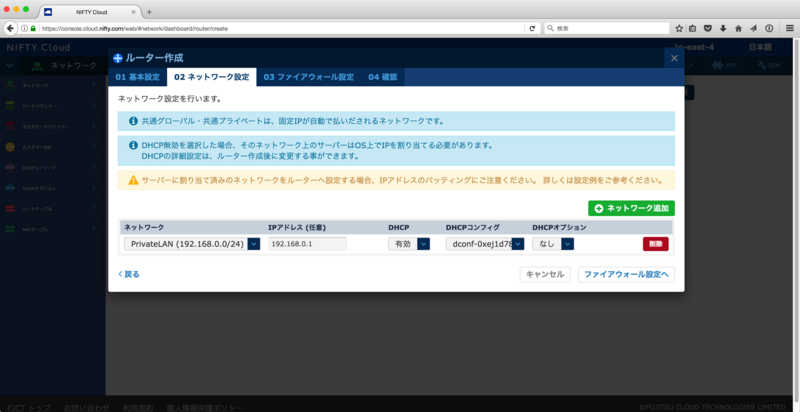Click the キャンセル button
Image resolution: width=800 pixels, height=412 pixels.
click(545, 274)
